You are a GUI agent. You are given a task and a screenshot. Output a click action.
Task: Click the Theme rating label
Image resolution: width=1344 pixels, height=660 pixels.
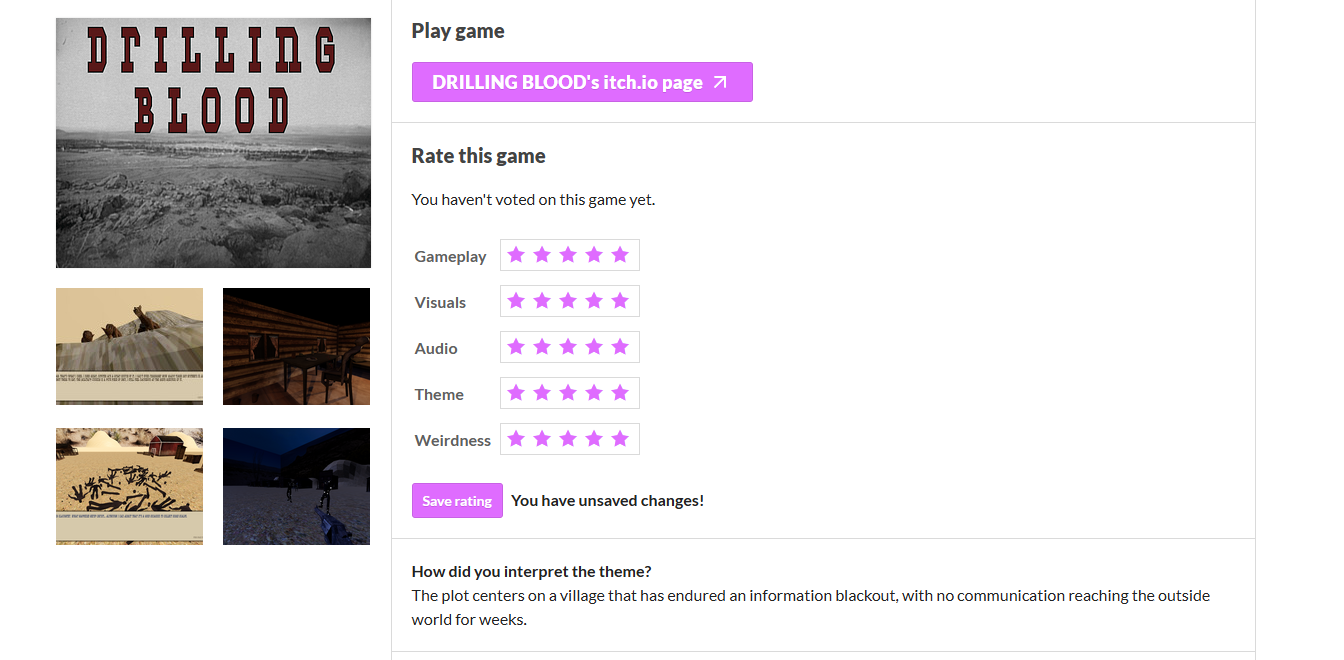pyautogui.click(x=439, y=395)
